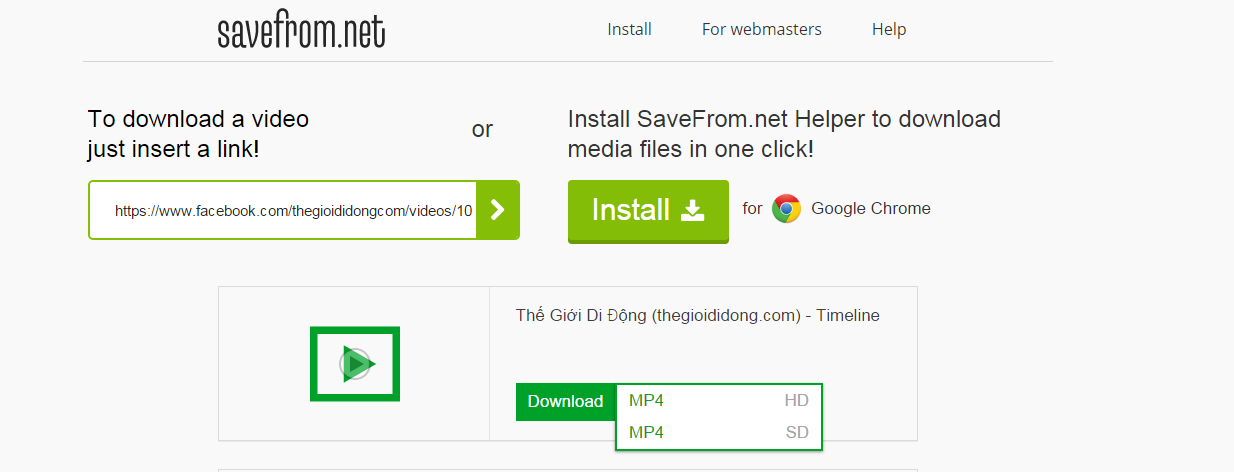Open the Help page

(888, 30)
